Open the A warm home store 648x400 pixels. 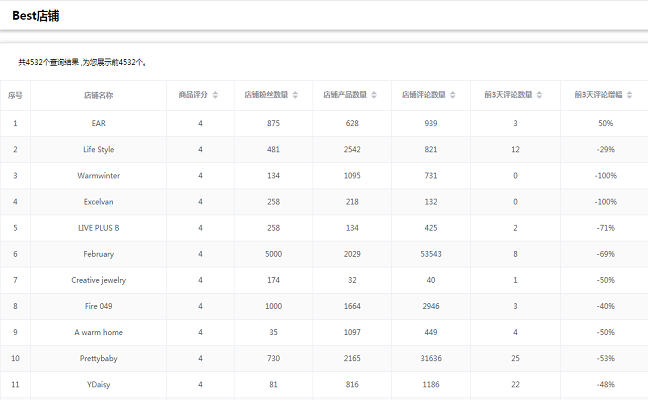click(x=98, y=332)
